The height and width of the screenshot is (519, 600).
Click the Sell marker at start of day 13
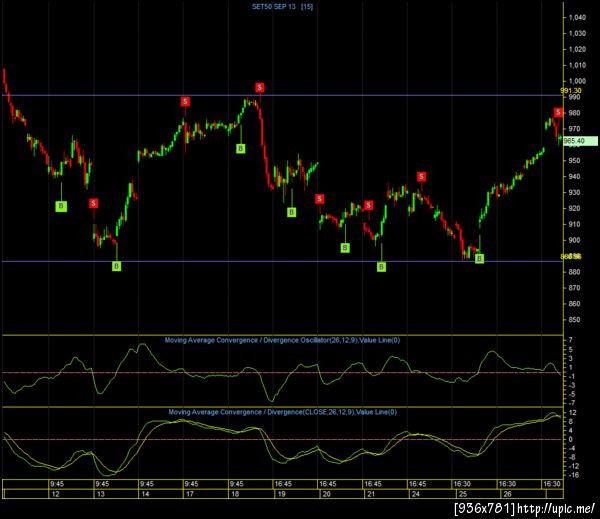tap(93, 203)
